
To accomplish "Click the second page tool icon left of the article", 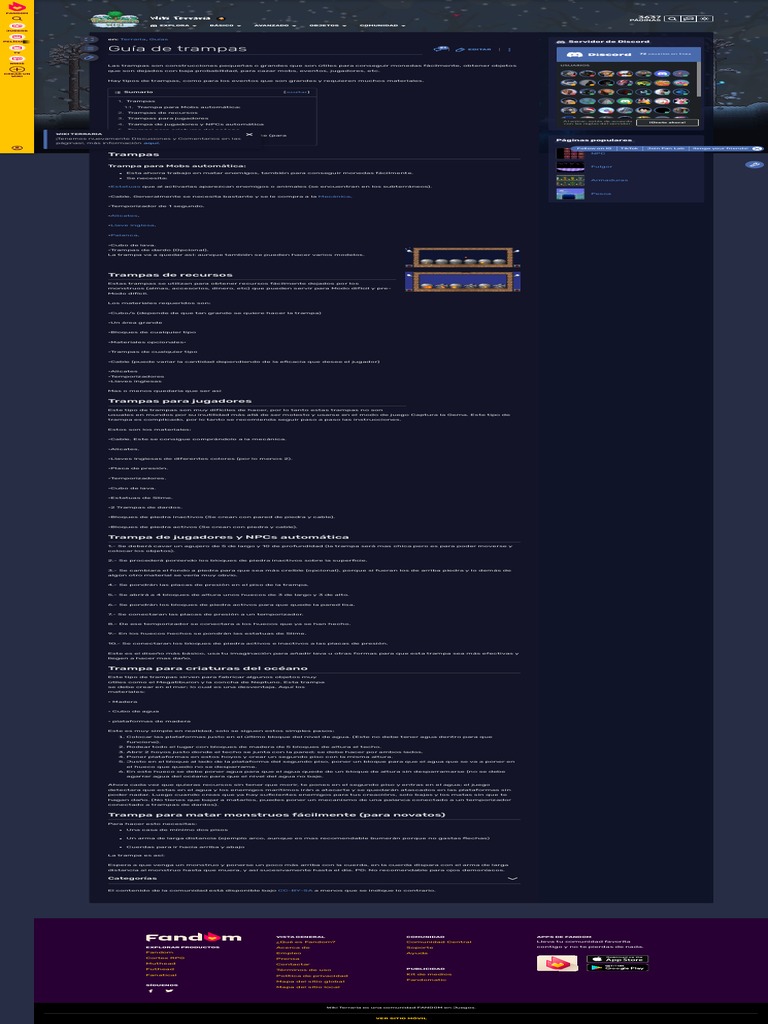I will [91, 48].
